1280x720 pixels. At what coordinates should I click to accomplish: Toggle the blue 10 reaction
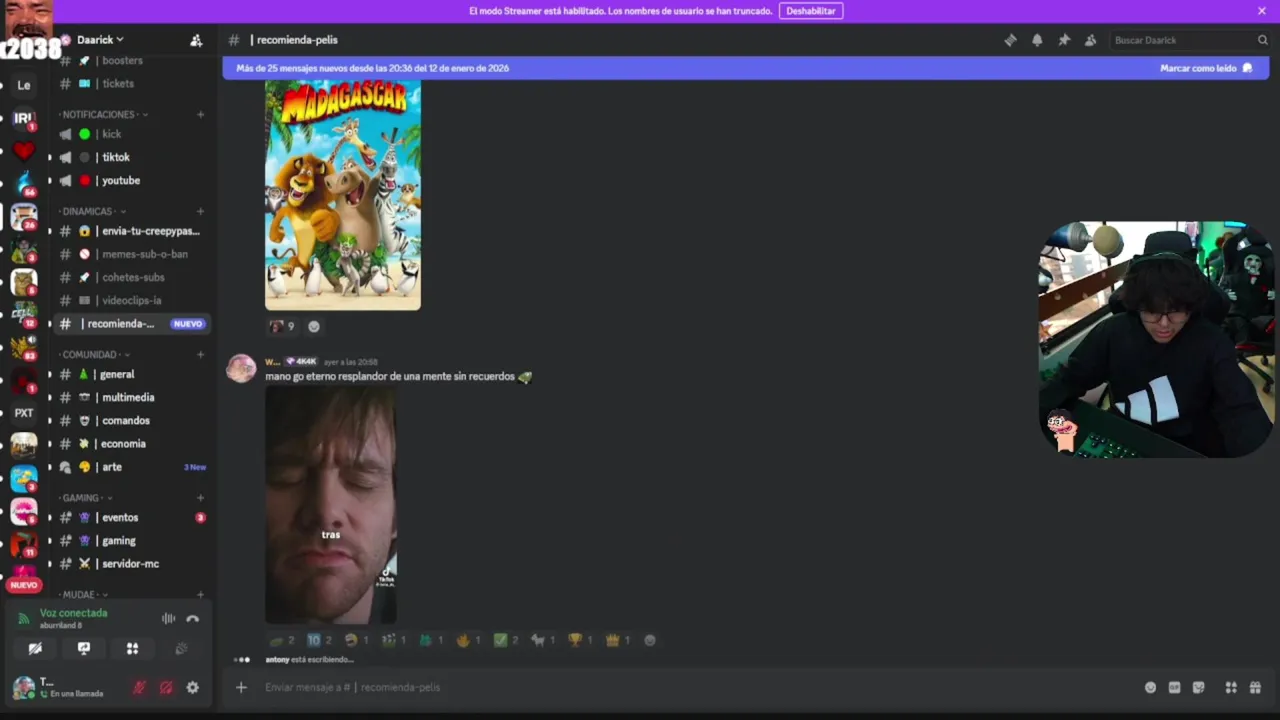(x=319, y=640)
